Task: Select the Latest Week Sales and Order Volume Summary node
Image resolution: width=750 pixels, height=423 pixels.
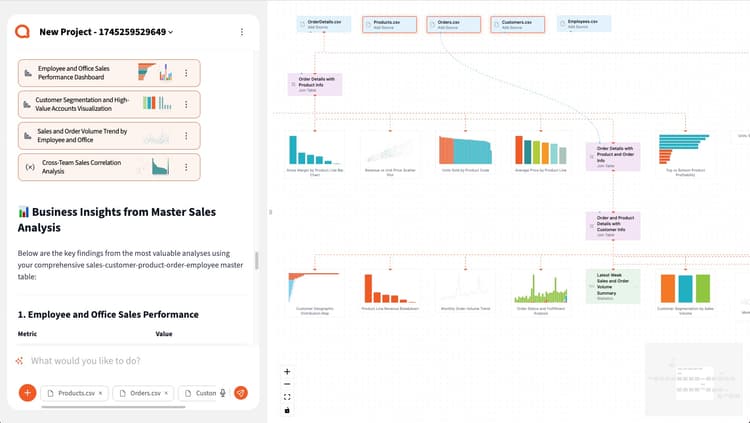Action: tap(613, 286)
